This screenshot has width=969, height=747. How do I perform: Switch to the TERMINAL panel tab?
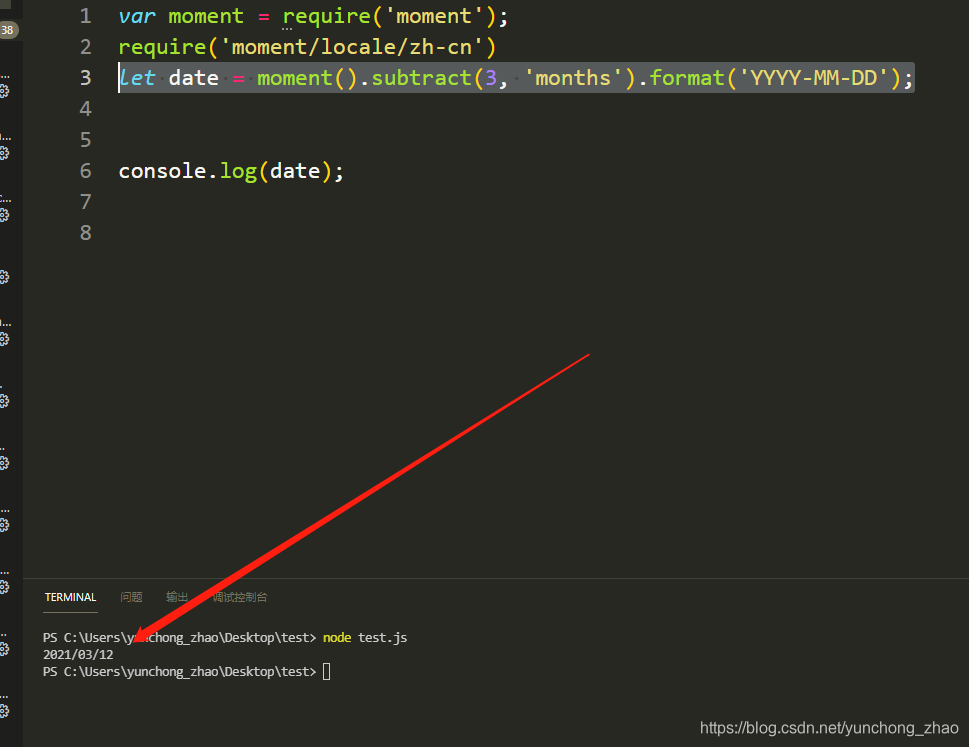[x=70, y=597]
